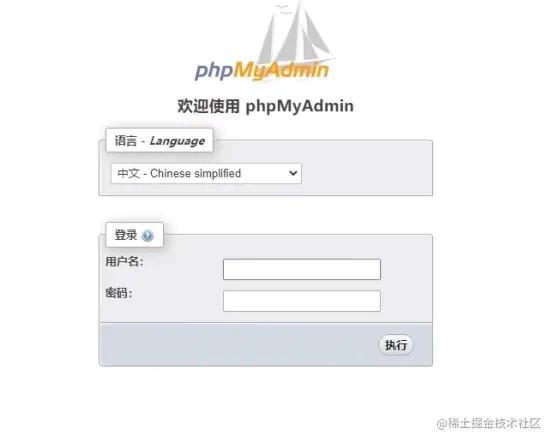The width and height of the screenshot is (554, 443).
Task: Click the 用户名 field label
Action: point(124,262)
